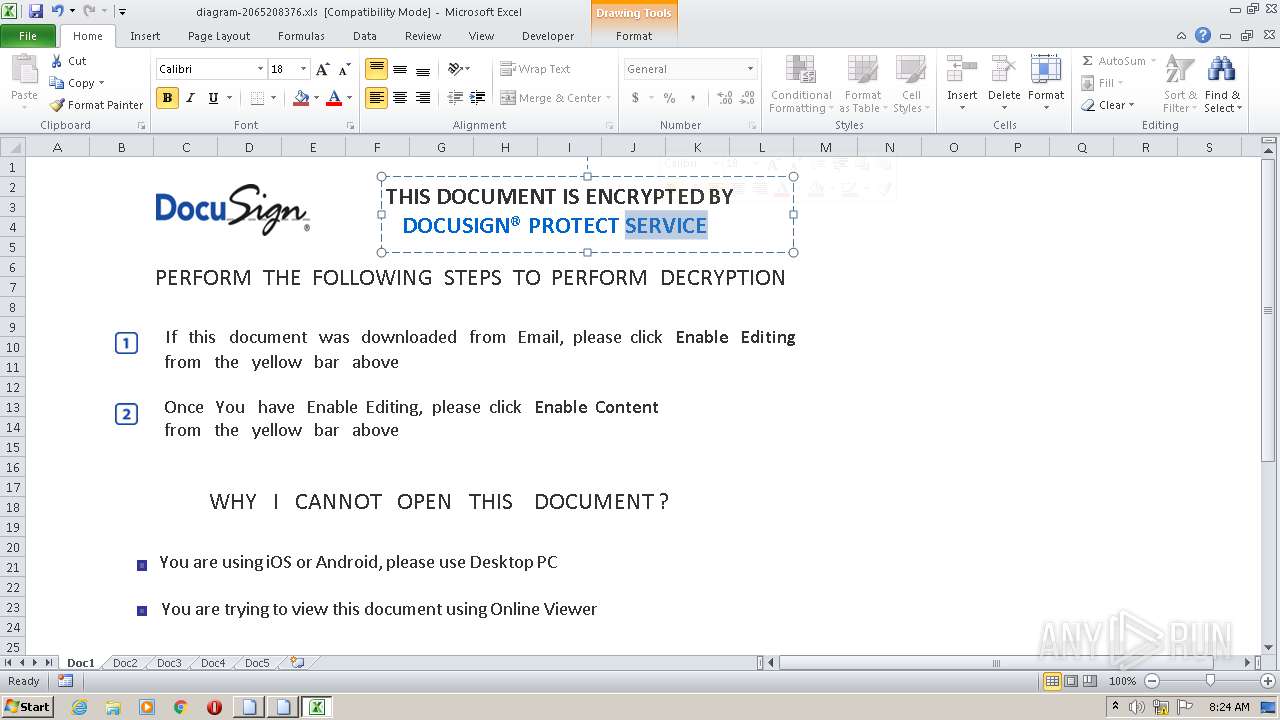Switch to the Formulas tab
Screen dimensions: 1280x720
click(301, 36)
